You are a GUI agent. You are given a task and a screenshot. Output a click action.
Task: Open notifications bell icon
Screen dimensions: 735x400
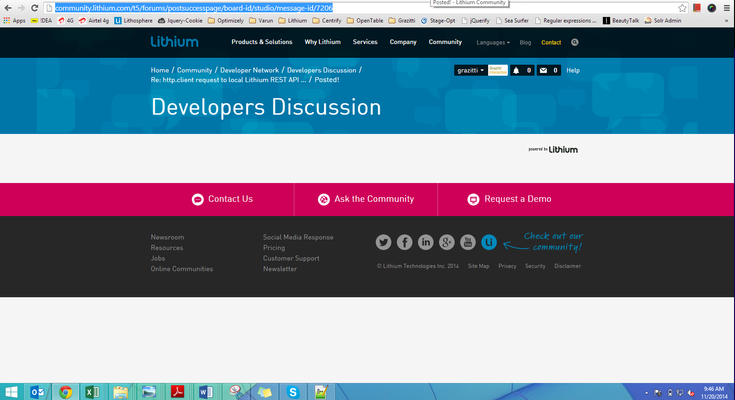pos(516,70)
